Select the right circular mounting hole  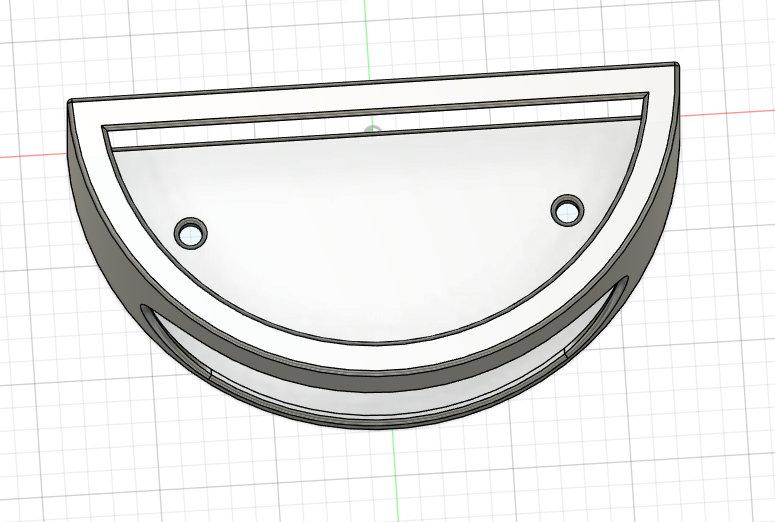click(567, 210)
